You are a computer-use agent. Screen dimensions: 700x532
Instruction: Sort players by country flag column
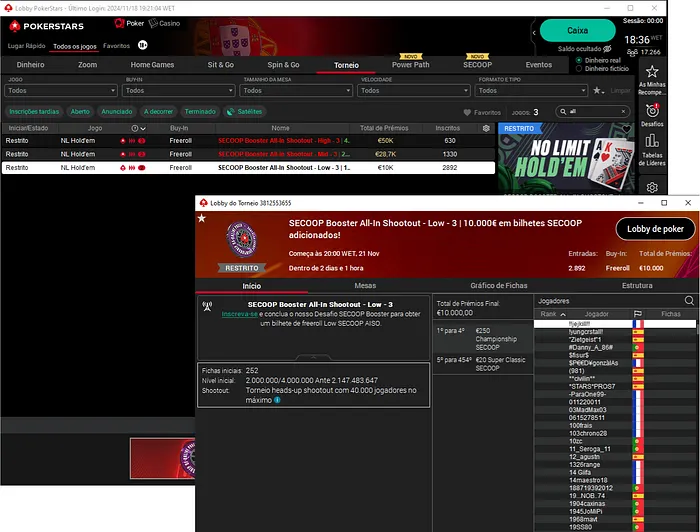[638, 314]
